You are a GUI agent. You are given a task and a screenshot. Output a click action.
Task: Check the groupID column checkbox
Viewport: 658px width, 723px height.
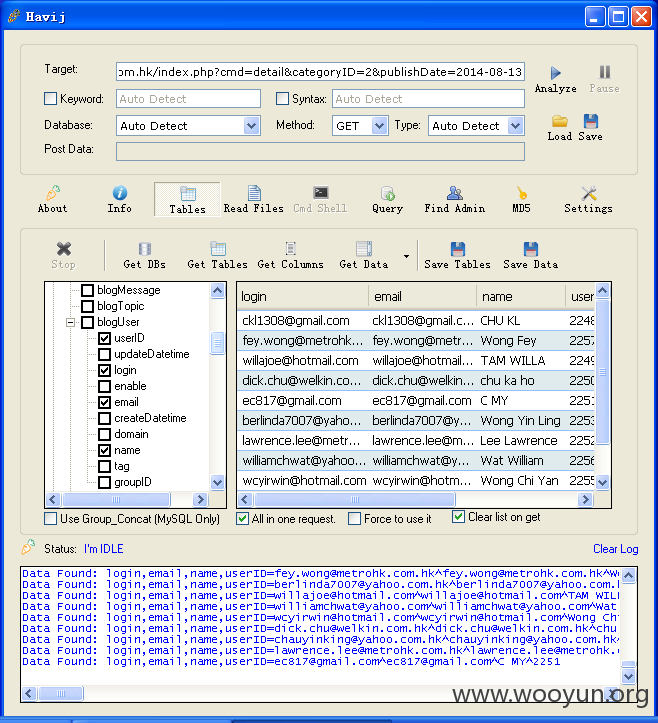tap(105, 482)
